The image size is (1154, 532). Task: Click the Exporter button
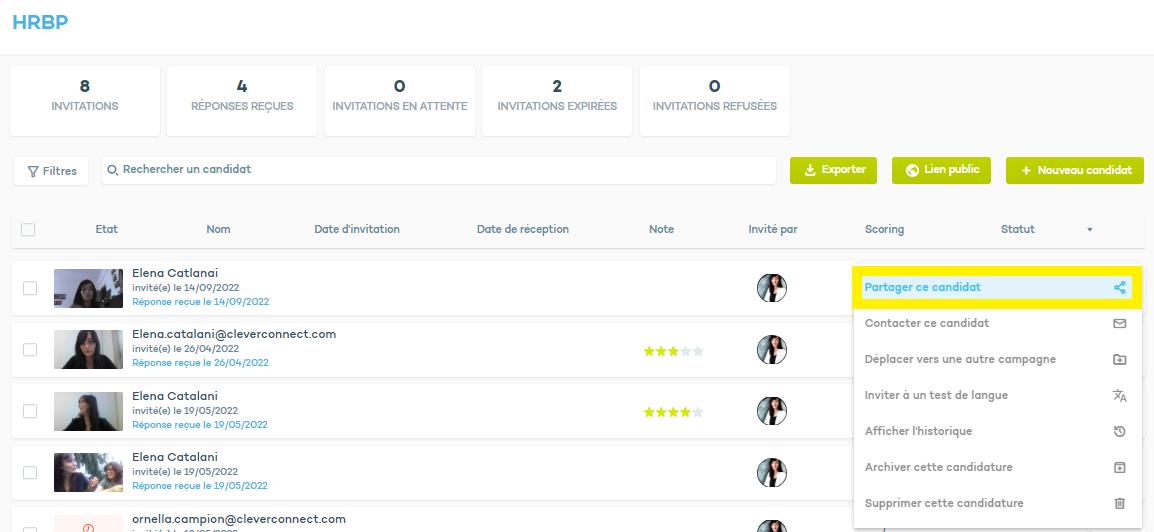pos(833,170)
